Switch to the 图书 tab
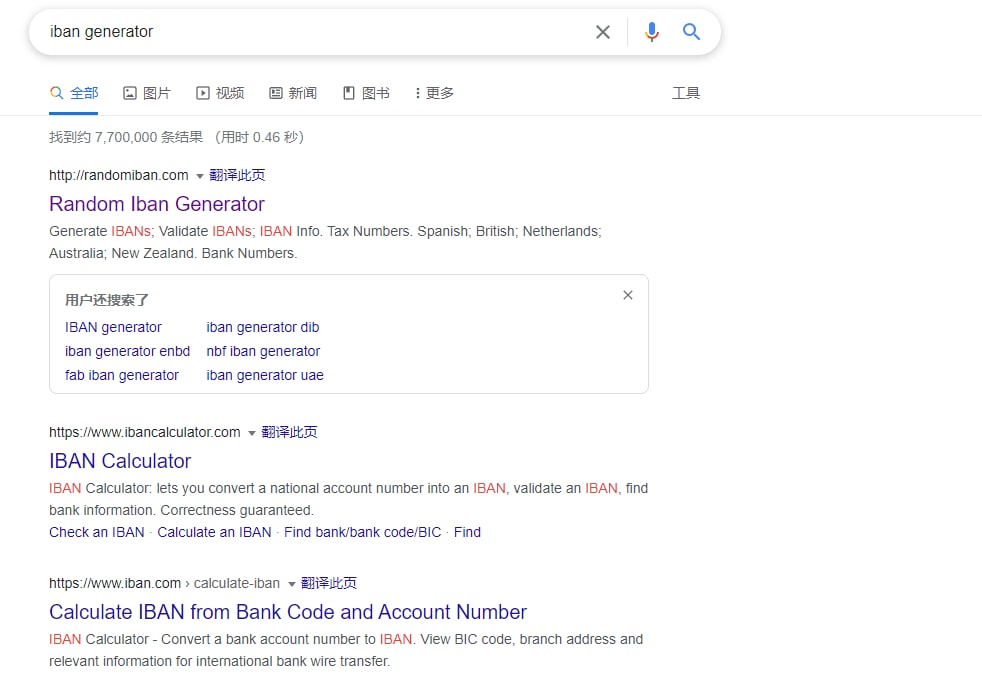The height and width of the screenshot is (680, 982). pyautogui.click(x=366, y=93)
